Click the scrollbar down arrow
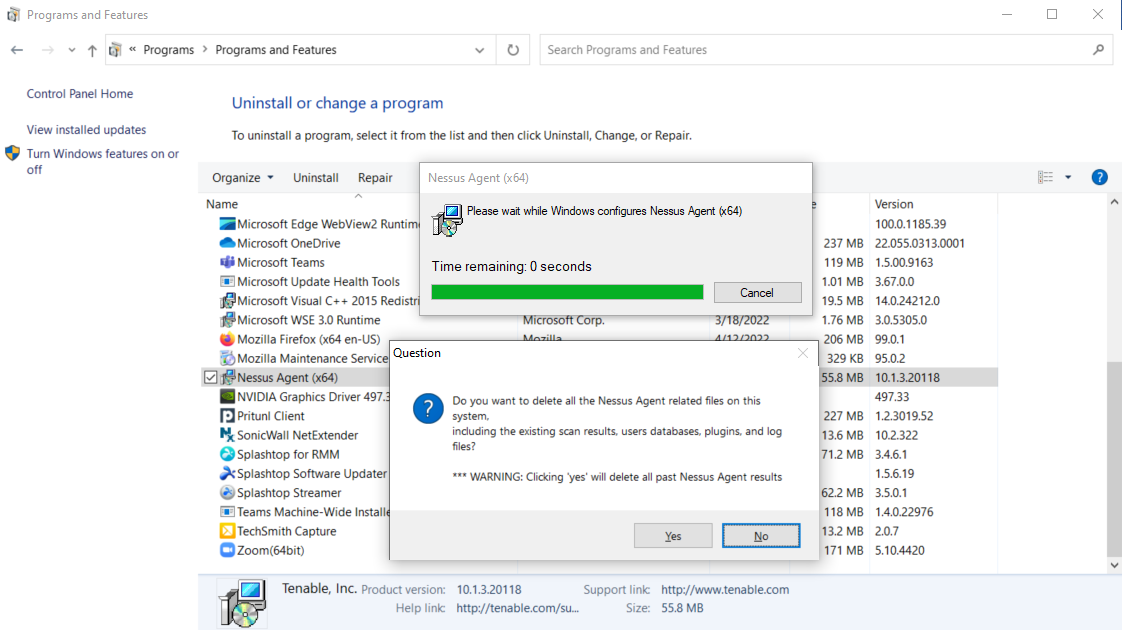The image size is (1122, 630). 1114,565
